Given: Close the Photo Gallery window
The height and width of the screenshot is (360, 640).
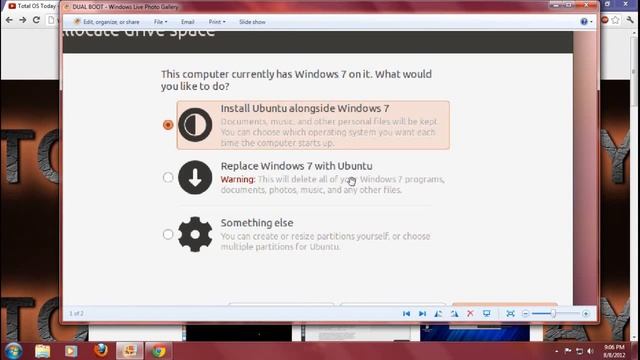Looking at the screenshot, I should pyautogui.click(x=587, y=4).
